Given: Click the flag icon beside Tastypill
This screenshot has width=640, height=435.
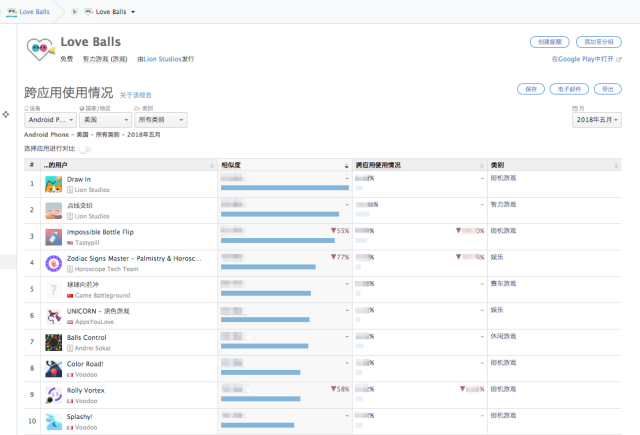Looking at the screenshot, I should point(70,243).
